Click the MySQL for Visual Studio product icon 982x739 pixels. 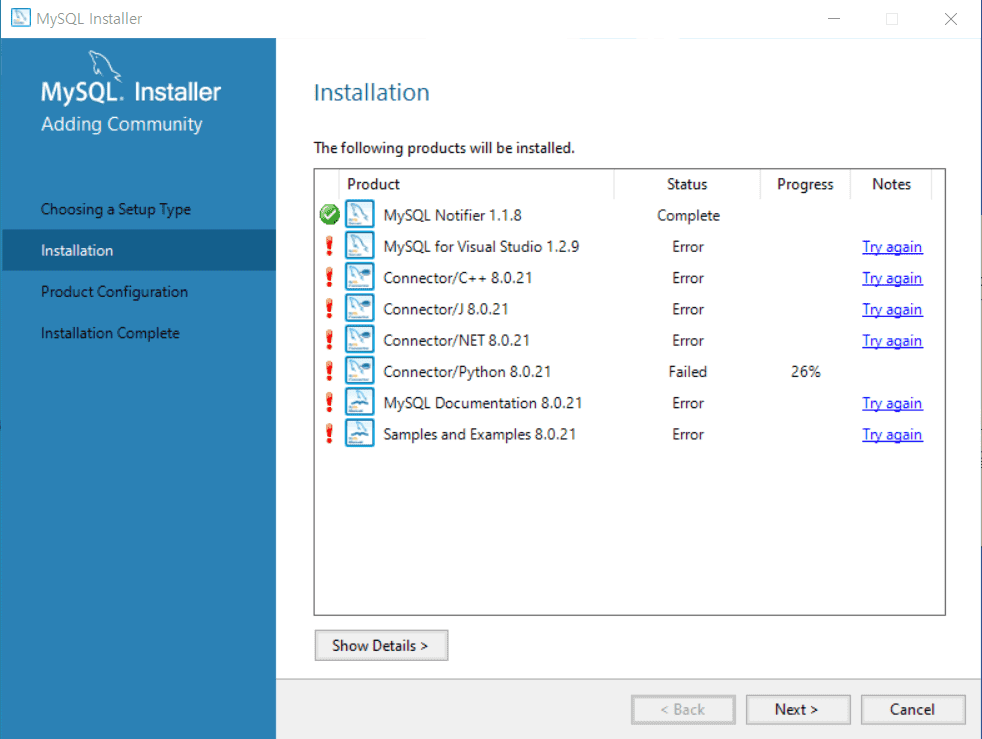tap(359, 245)
